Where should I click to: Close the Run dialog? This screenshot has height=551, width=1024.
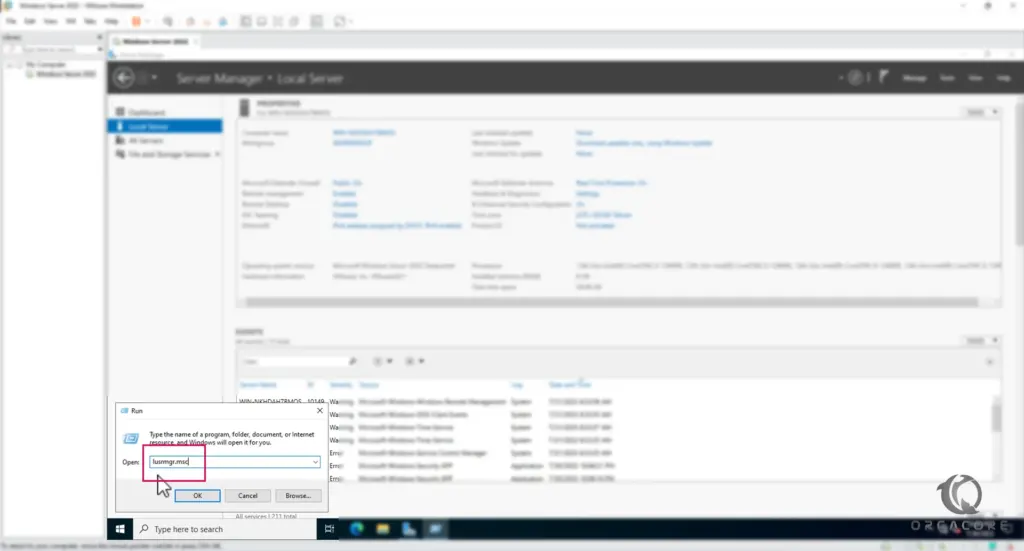(x=319, y=411)
